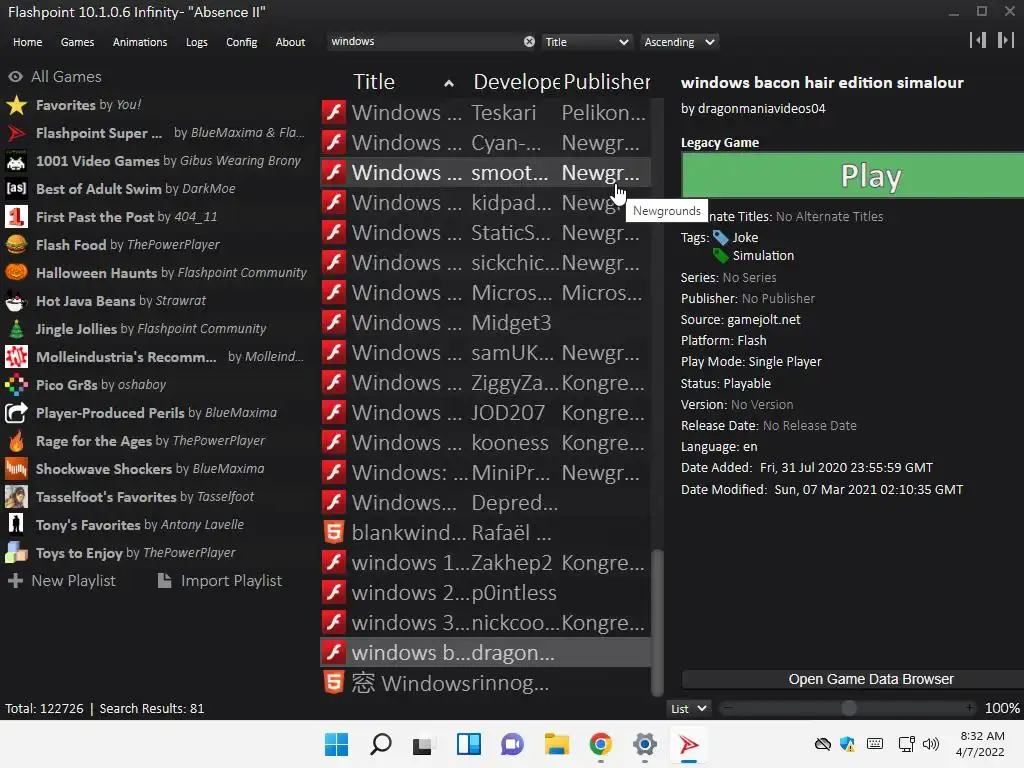Open the Games tab
Image resolution: width=1024 pixels, height=768 pixels.
pyautogui.click(x=77, y=42)
